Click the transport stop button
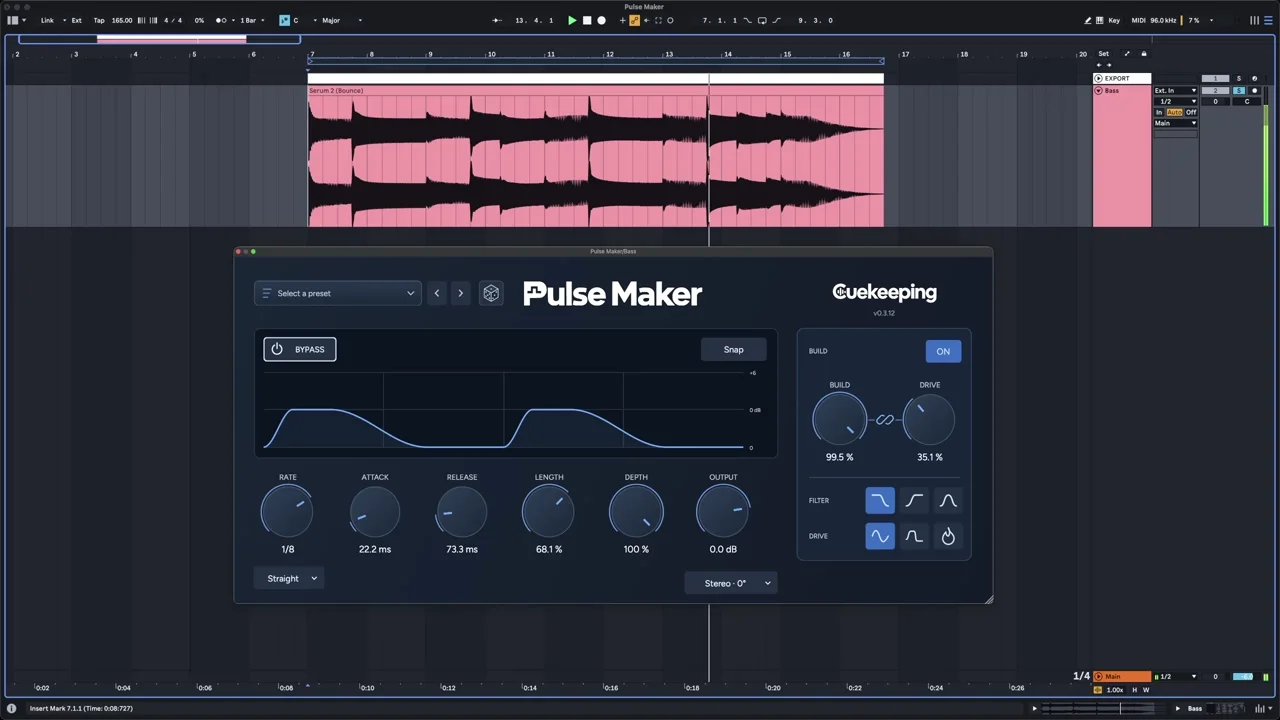Viewport: 1280px width, 720px height. click(x=587, y=20)
